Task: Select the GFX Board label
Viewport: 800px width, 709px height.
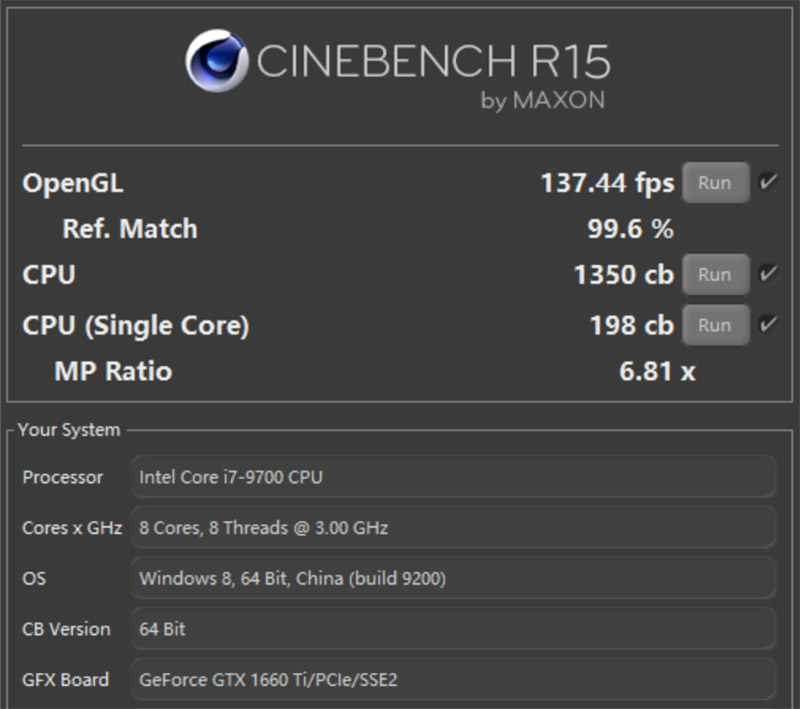Action: 66,679
